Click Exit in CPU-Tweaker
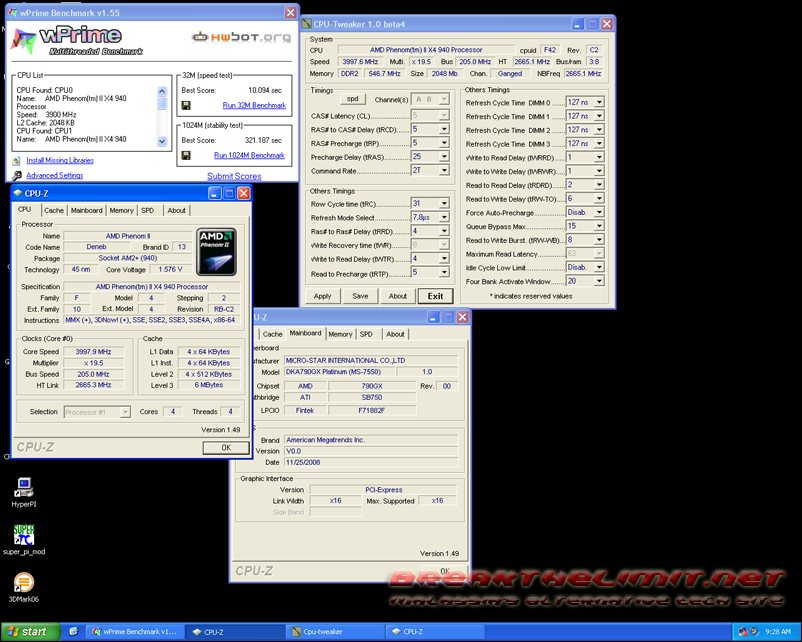 point(435,296)
